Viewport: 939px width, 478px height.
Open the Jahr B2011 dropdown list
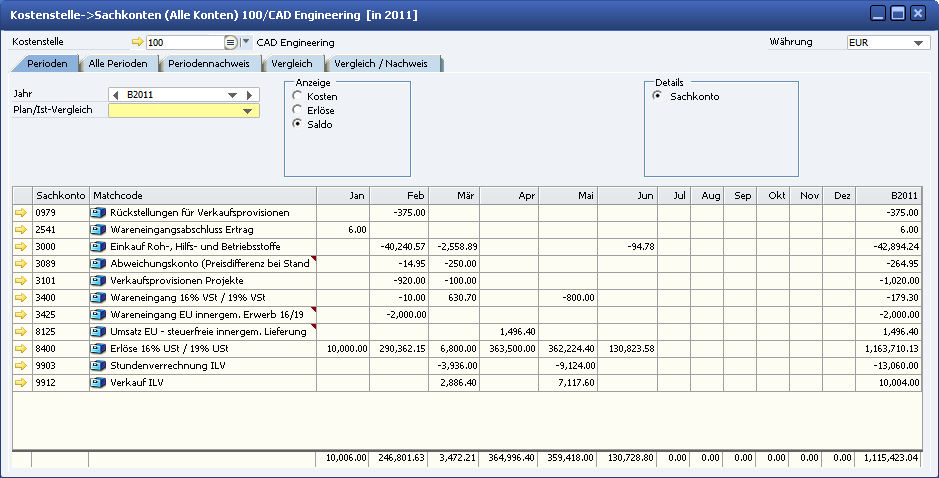232,95
